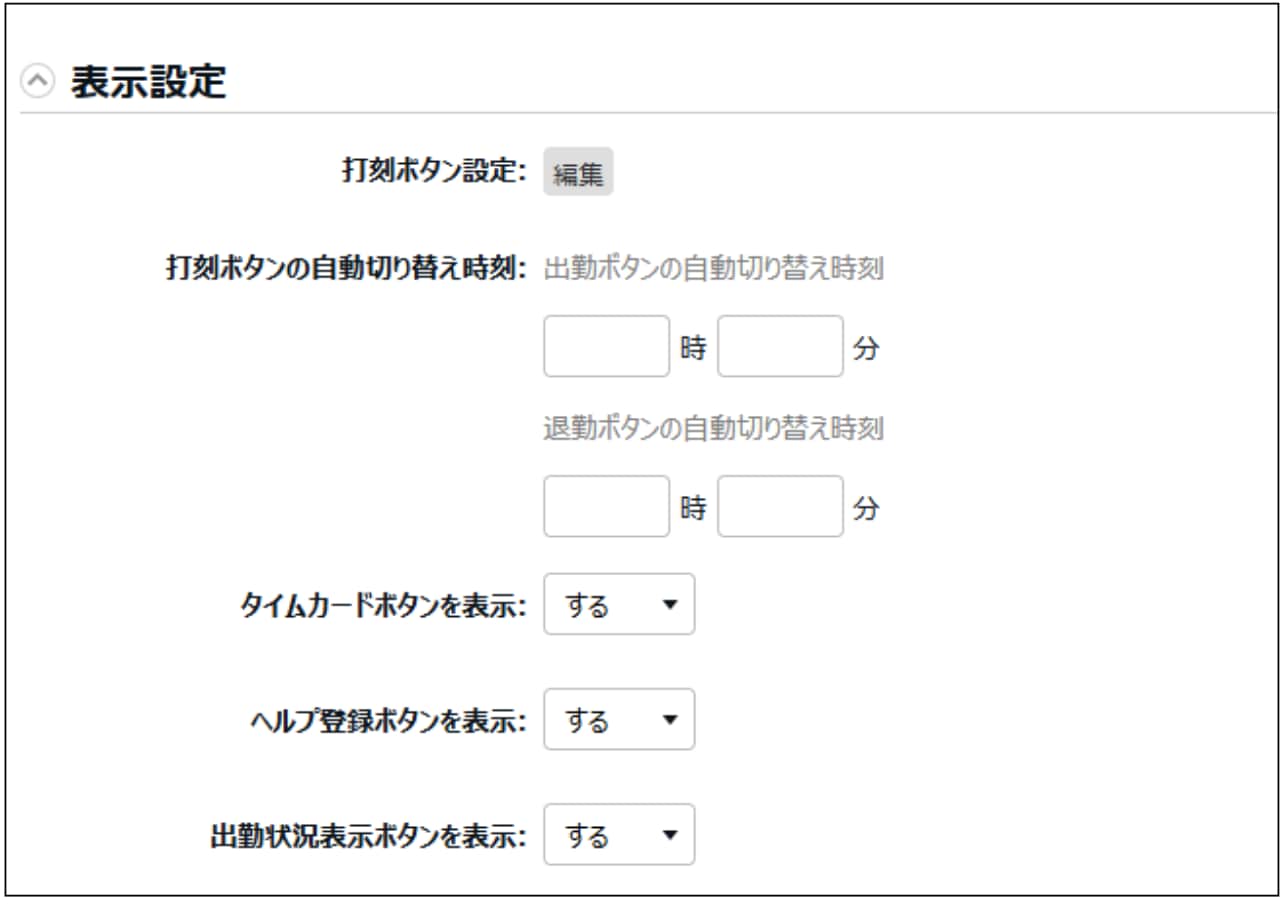The image size is (1287, 906).
Task: Focus the 出勤ボタン hour (時) input field
Action: 607,346
